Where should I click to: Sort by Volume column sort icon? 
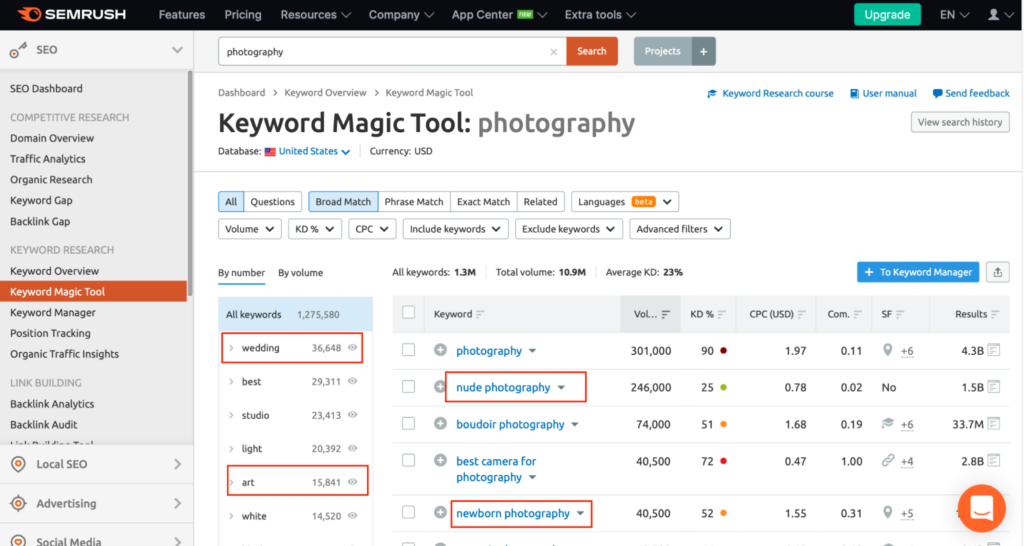665,314
